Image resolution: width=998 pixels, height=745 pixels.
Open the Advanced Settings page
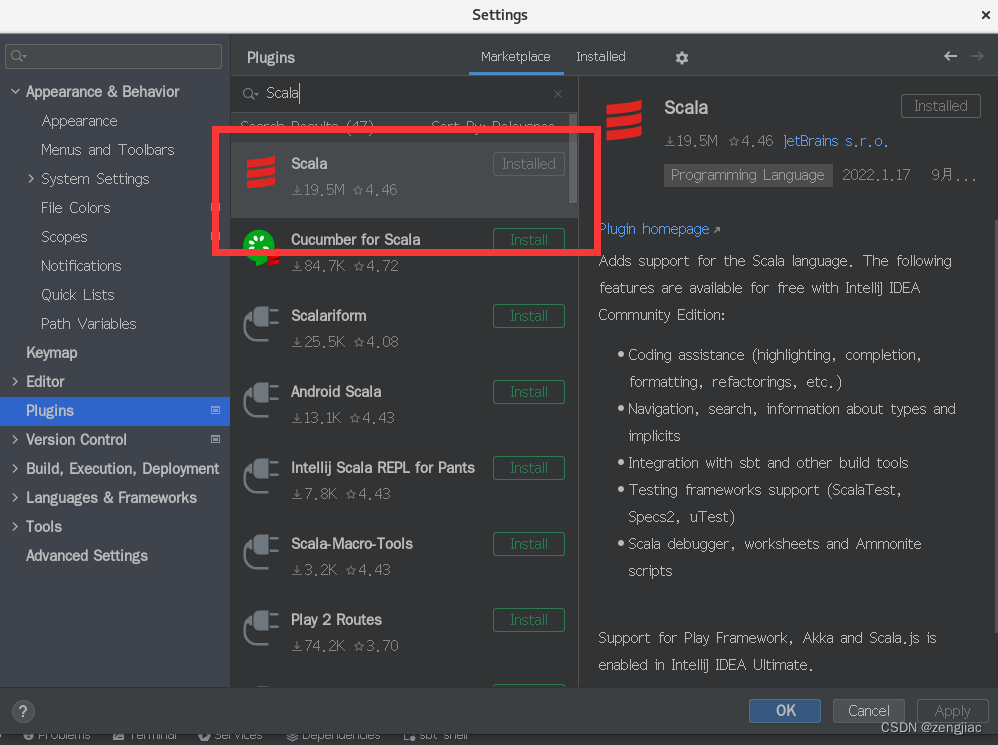(87, 555)
